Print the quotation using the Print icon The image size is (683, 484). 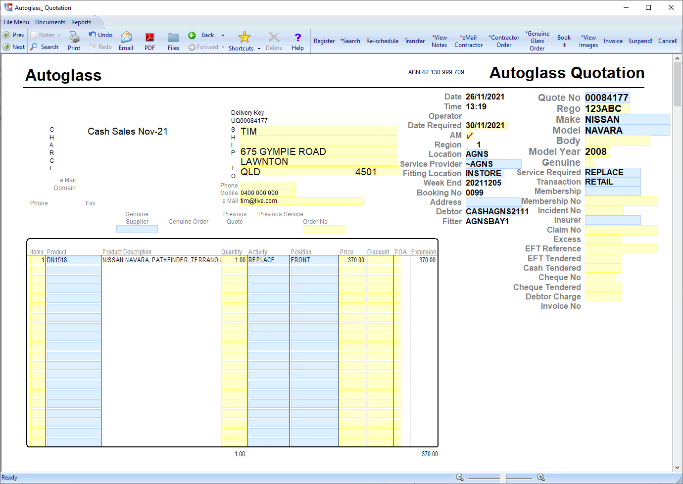74,41
